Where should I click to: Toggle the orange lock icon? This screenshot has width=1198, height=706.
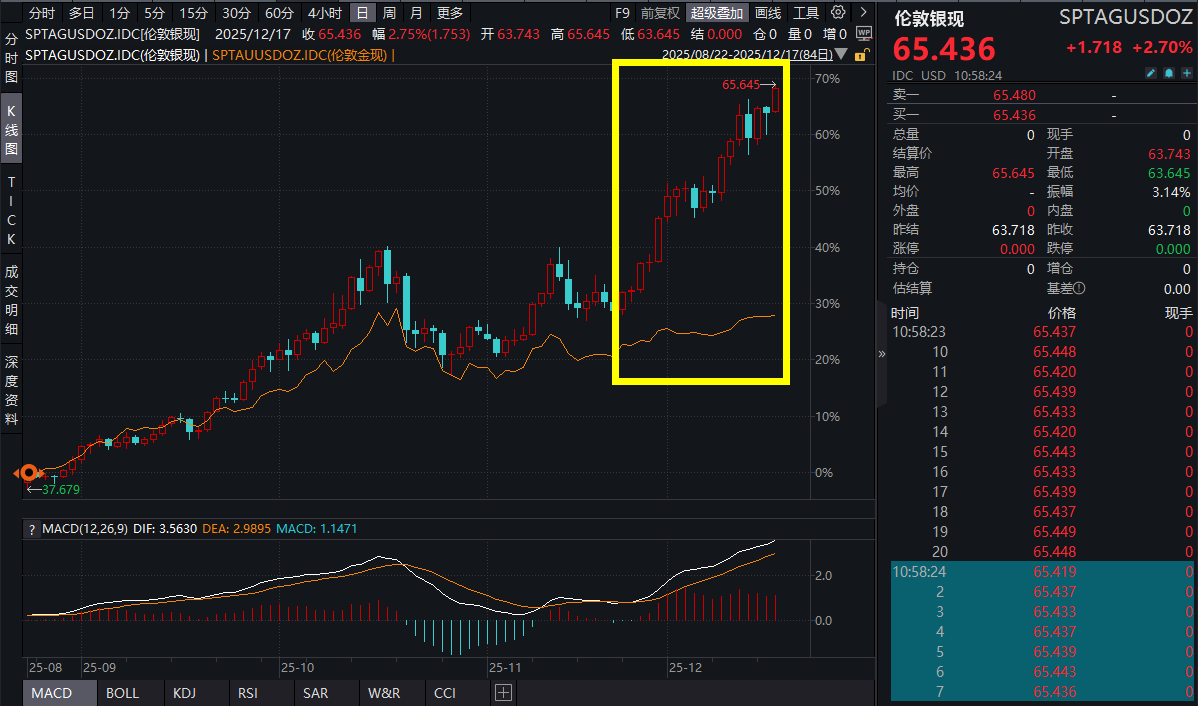pos(860,55)
